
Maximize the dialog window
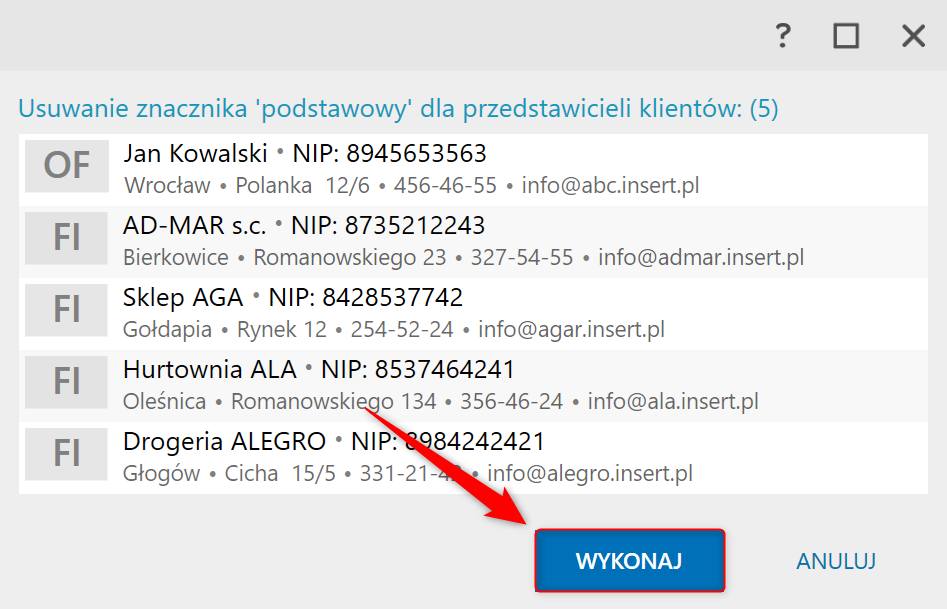(x=846, y=36)
